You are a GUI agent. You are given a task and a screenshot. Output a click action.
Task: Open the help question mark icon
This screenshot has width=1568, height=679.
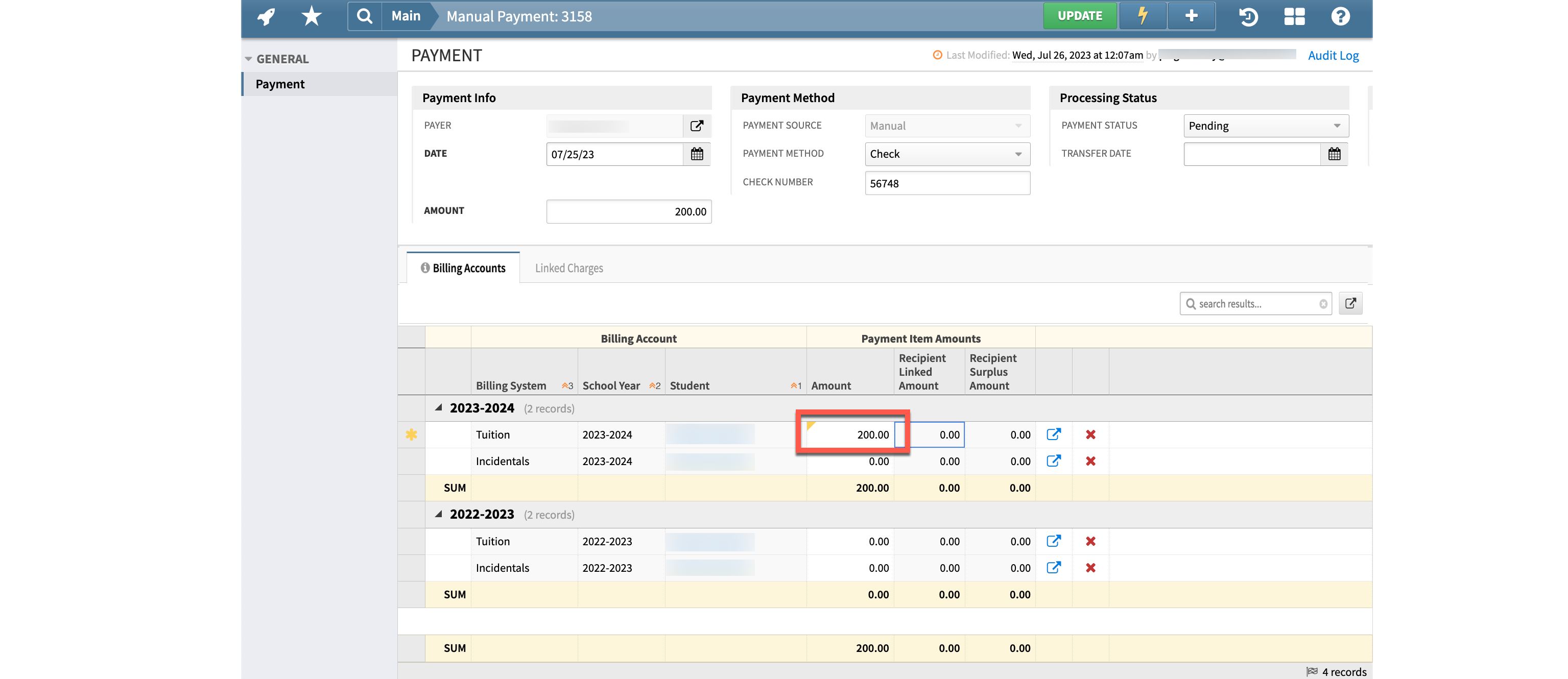(x=1340, y=16)
